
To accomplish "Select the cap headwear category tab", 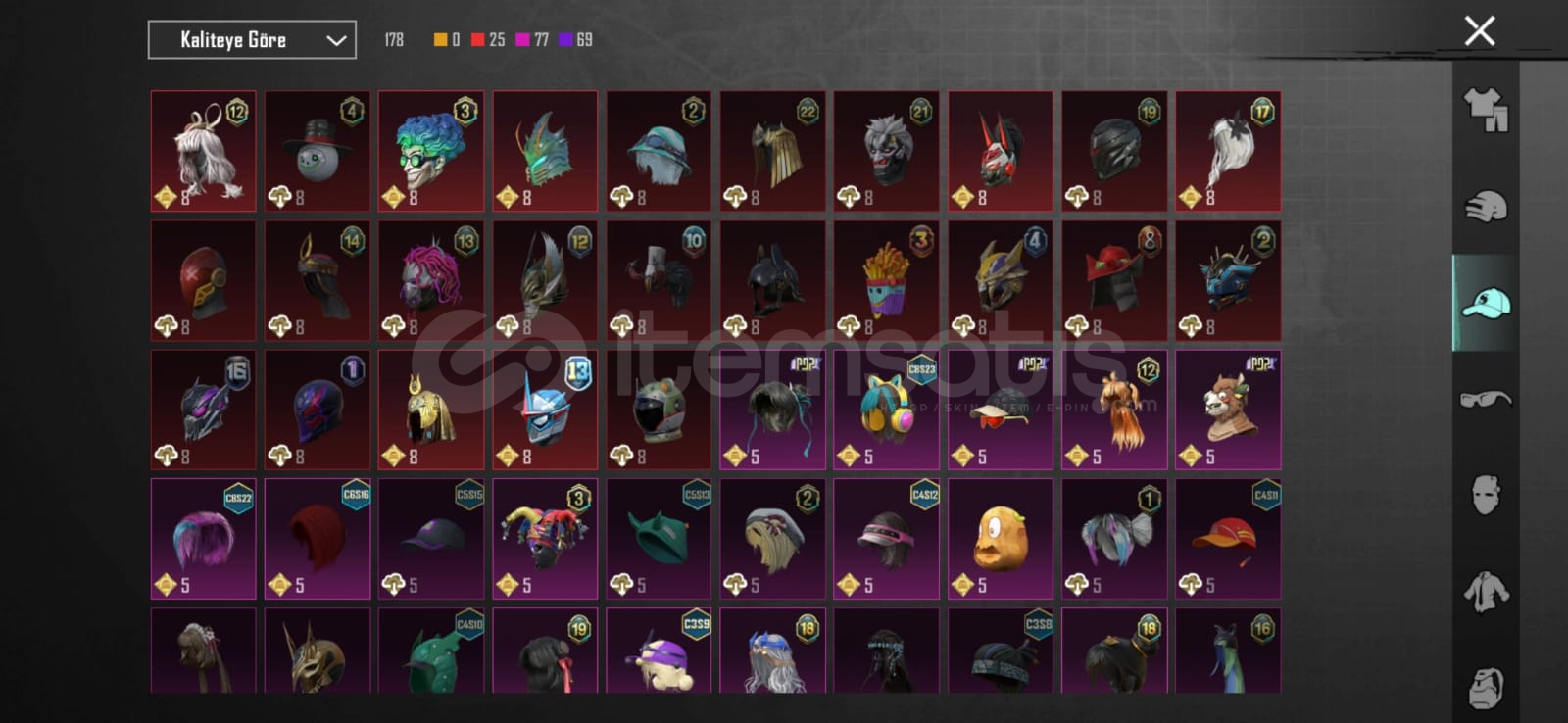I will [1486, 303].
